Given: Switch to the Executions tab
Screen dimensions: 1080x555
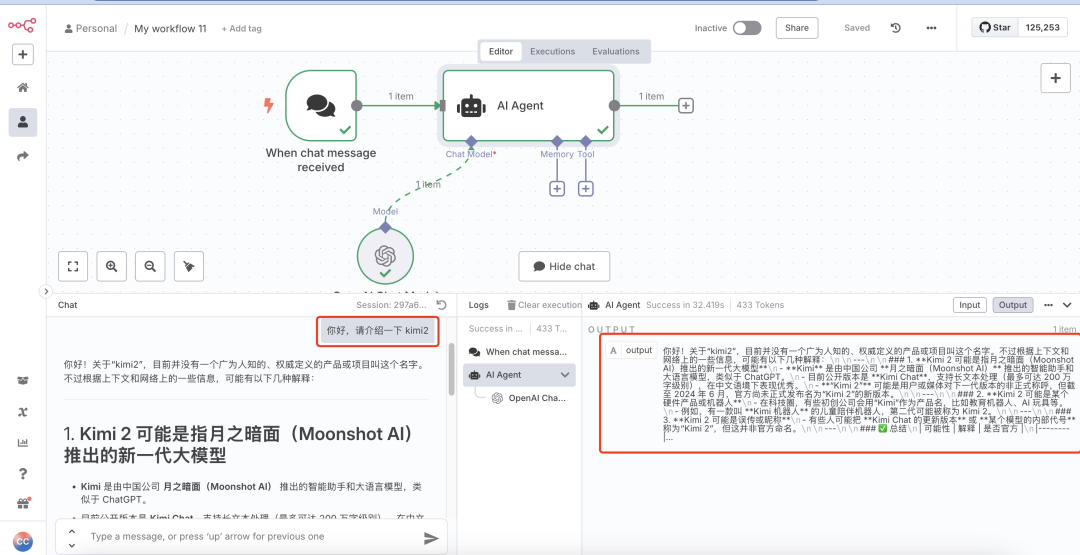Looking at the screenshot, I should point(552,52).
